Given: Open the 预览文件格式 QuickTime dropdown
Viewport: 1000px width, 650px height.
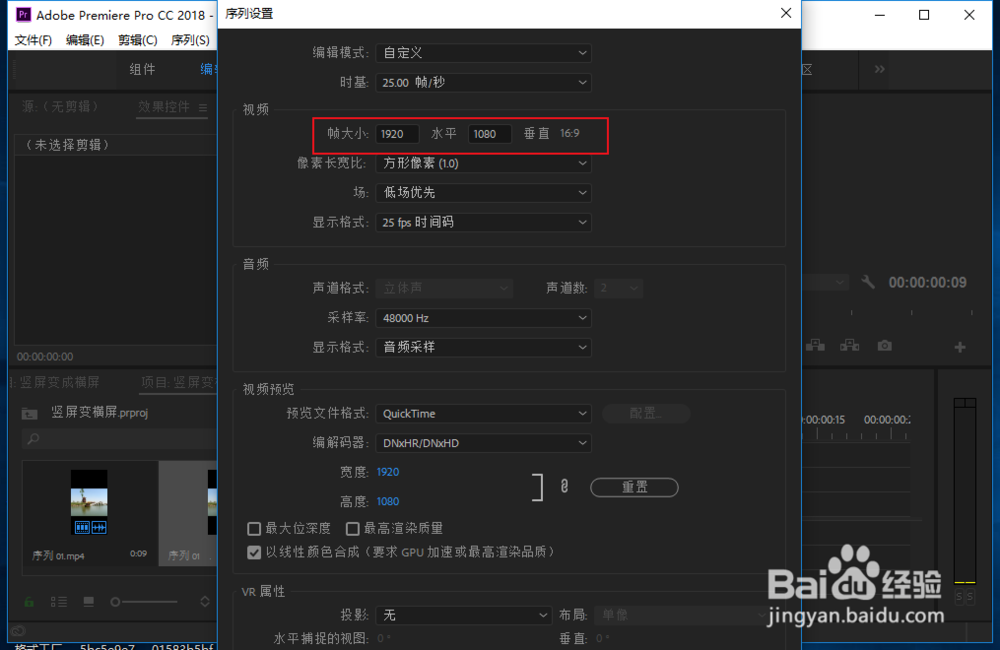Looking at the screenshot, I should [x=483, y=413].
